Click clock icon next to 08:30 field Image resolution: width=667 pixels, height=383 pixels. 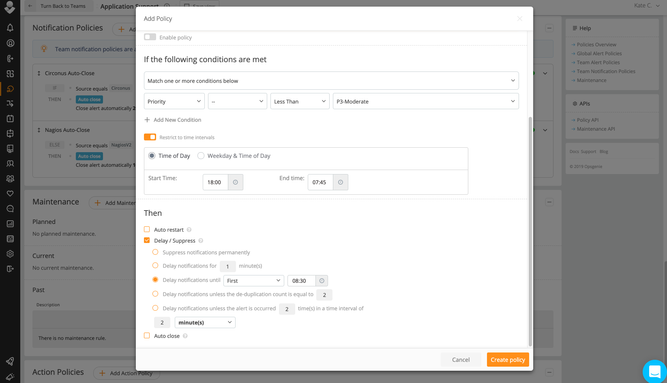[322, 280]
